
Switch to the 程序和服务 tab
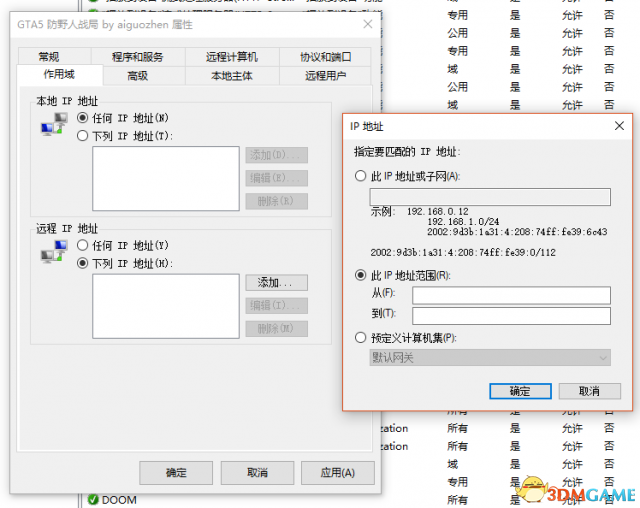tap(138, 57)
